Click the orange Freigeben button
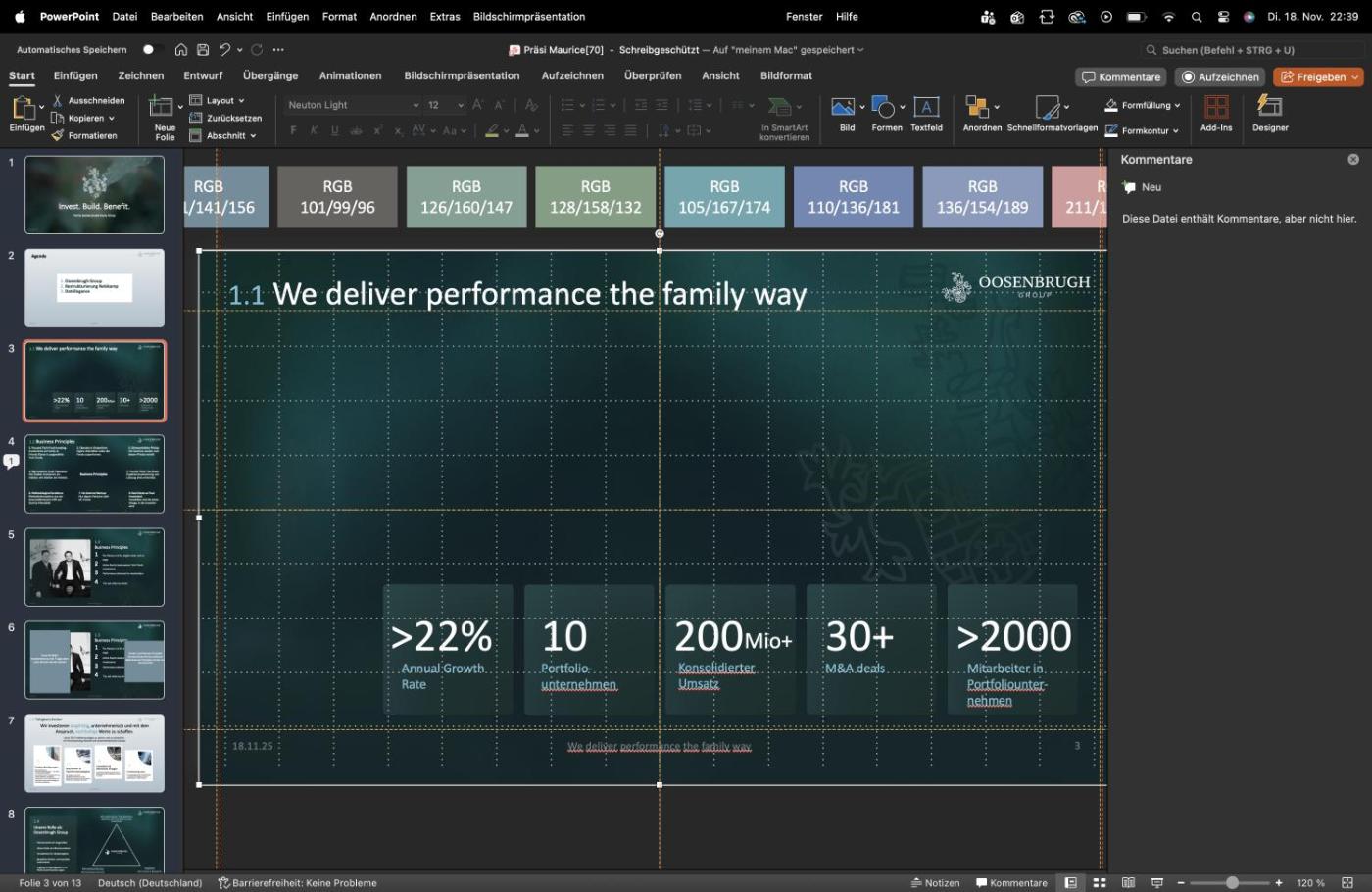The image size is (1372, 892). click(1313, 77)
